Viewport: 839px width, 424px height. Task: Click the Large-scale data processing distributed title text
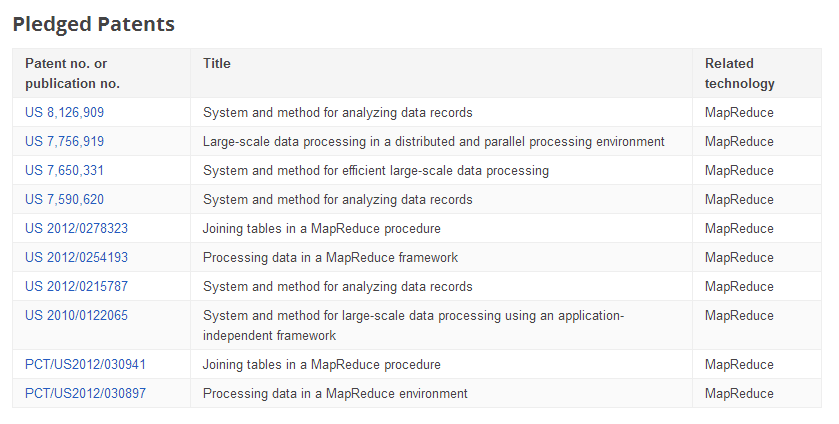click(x=433, y=141)
